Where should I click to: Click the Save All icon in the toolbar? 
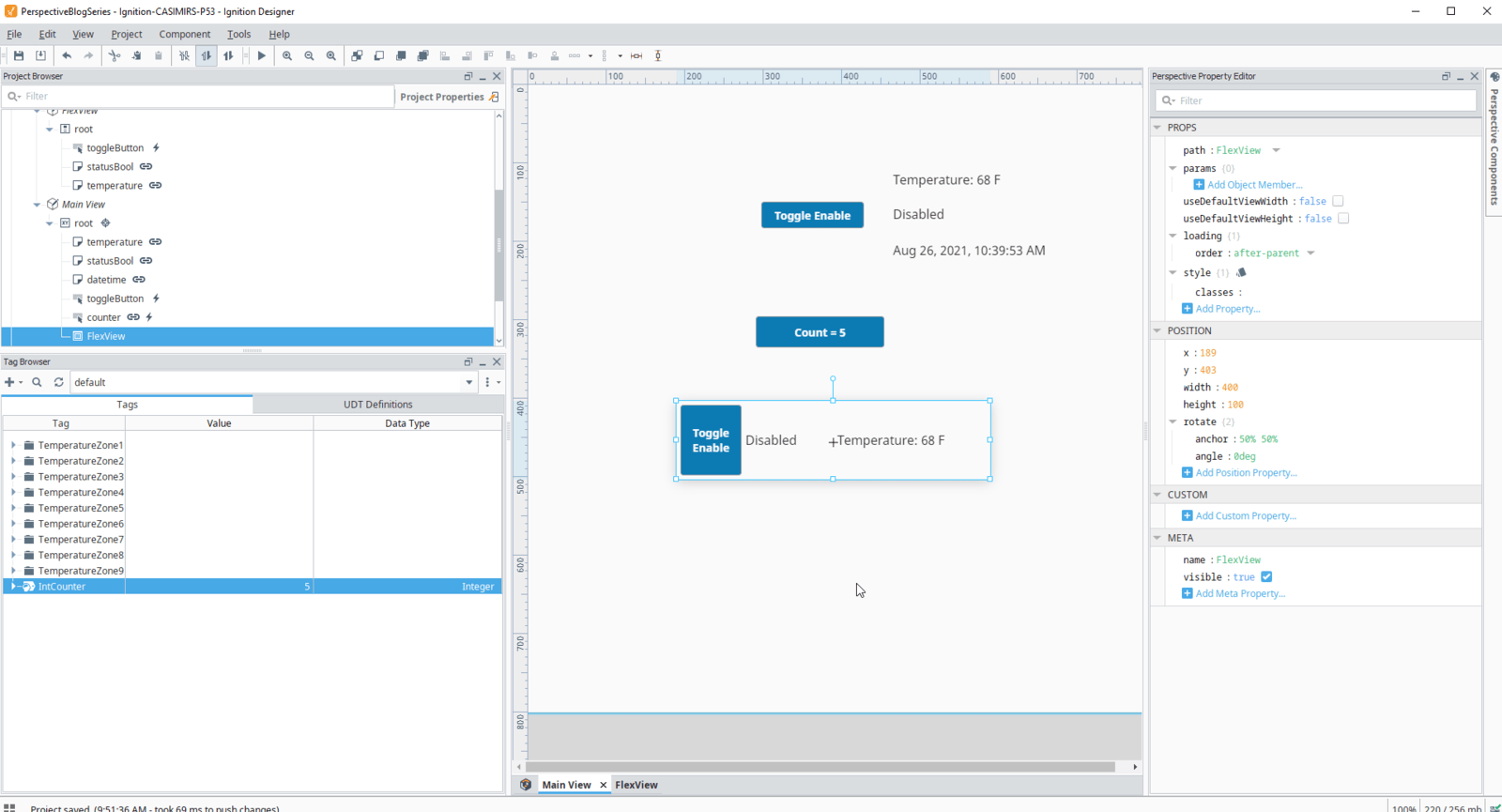coord(40,56)
